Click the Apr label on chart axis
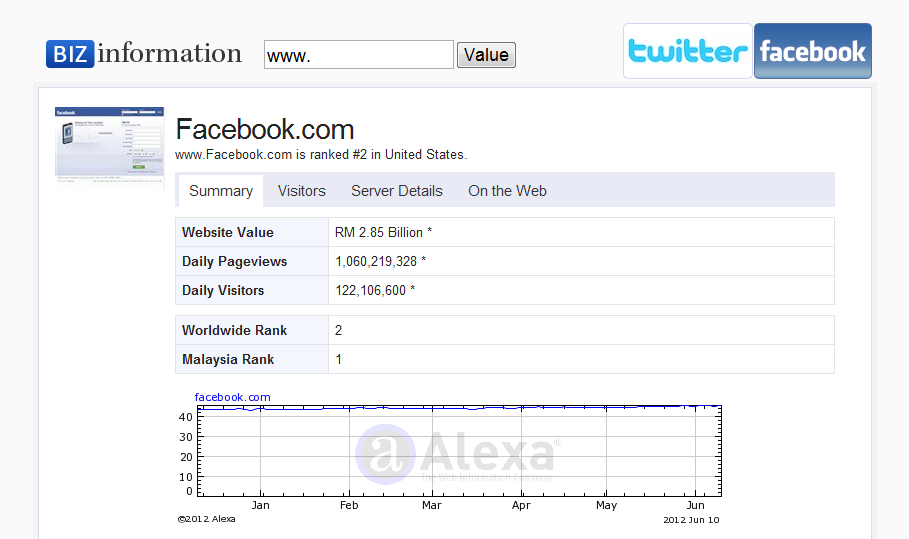909x539 pixels. (521, 505)
